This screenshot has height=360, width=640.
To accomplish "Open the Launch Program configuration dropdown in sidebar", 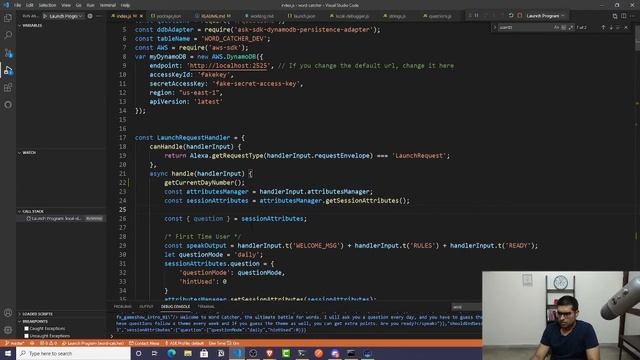I will pyautogui.click(x=66, y=16).
